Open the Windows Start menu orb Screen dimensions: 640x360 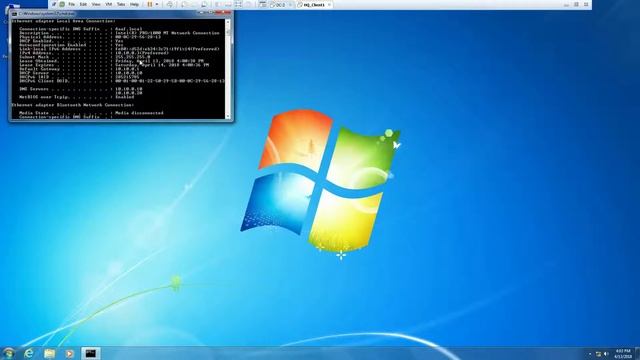(9, 353)
